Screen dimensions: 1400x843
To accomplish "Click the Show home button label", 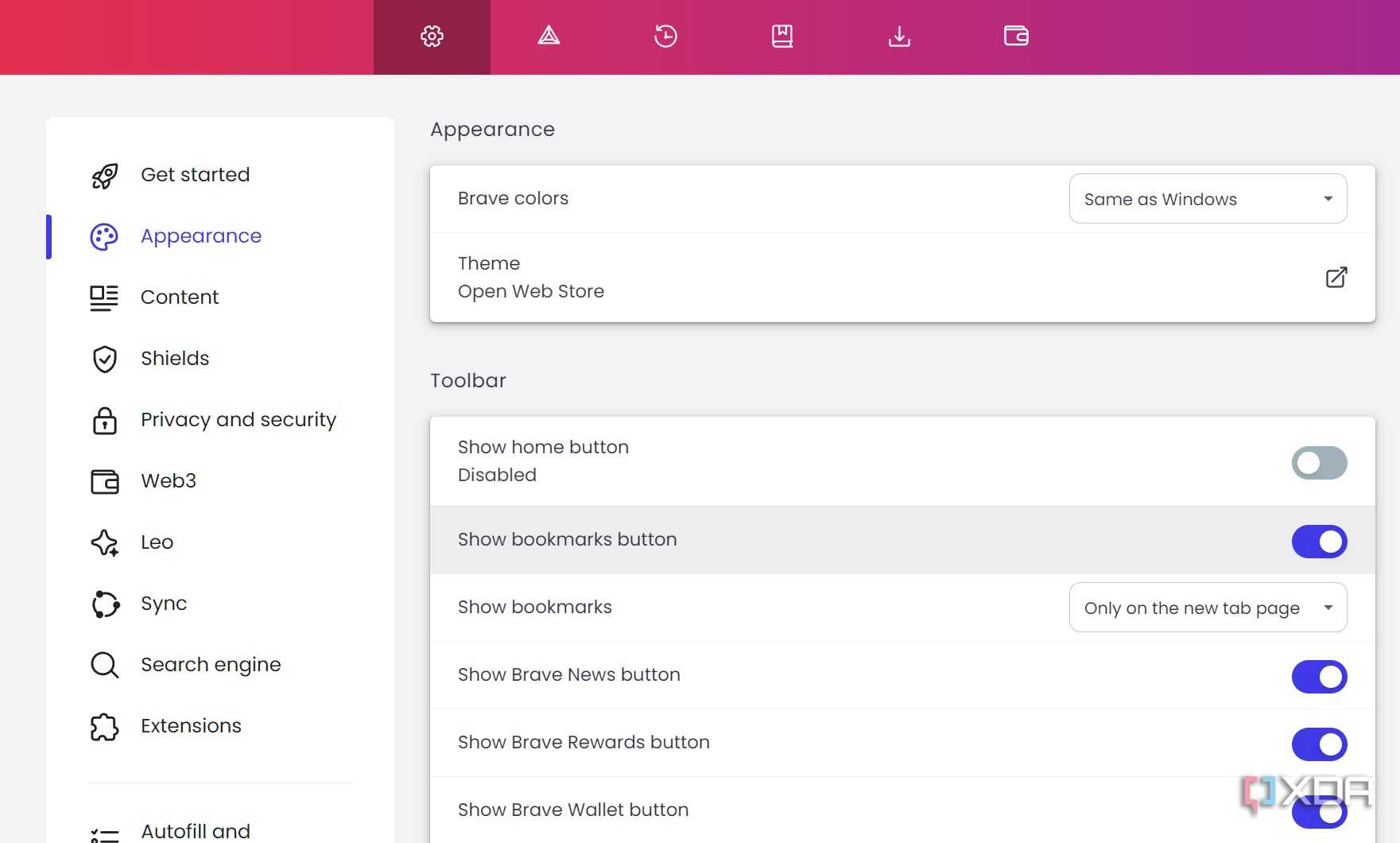I will 543,447.
